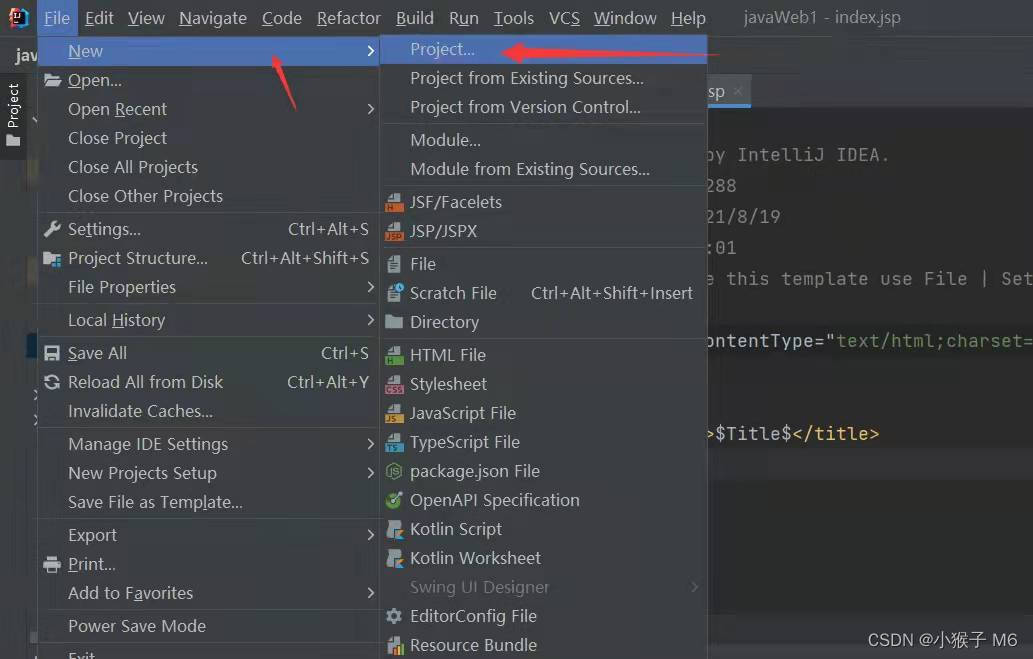Open the View menu
Viewport: 1033px width, 659px height.
(146, 18)
